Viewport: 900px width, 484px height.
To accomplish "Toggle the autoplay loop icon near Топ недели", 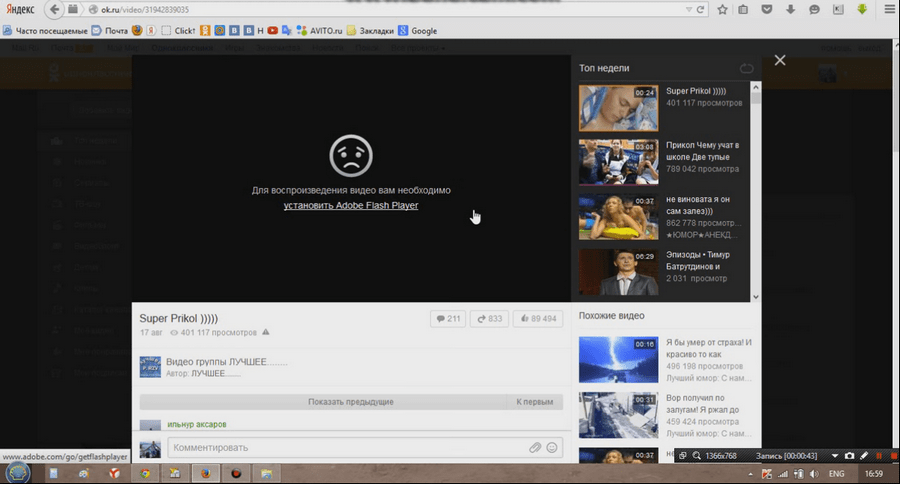I will pos(746,68).
